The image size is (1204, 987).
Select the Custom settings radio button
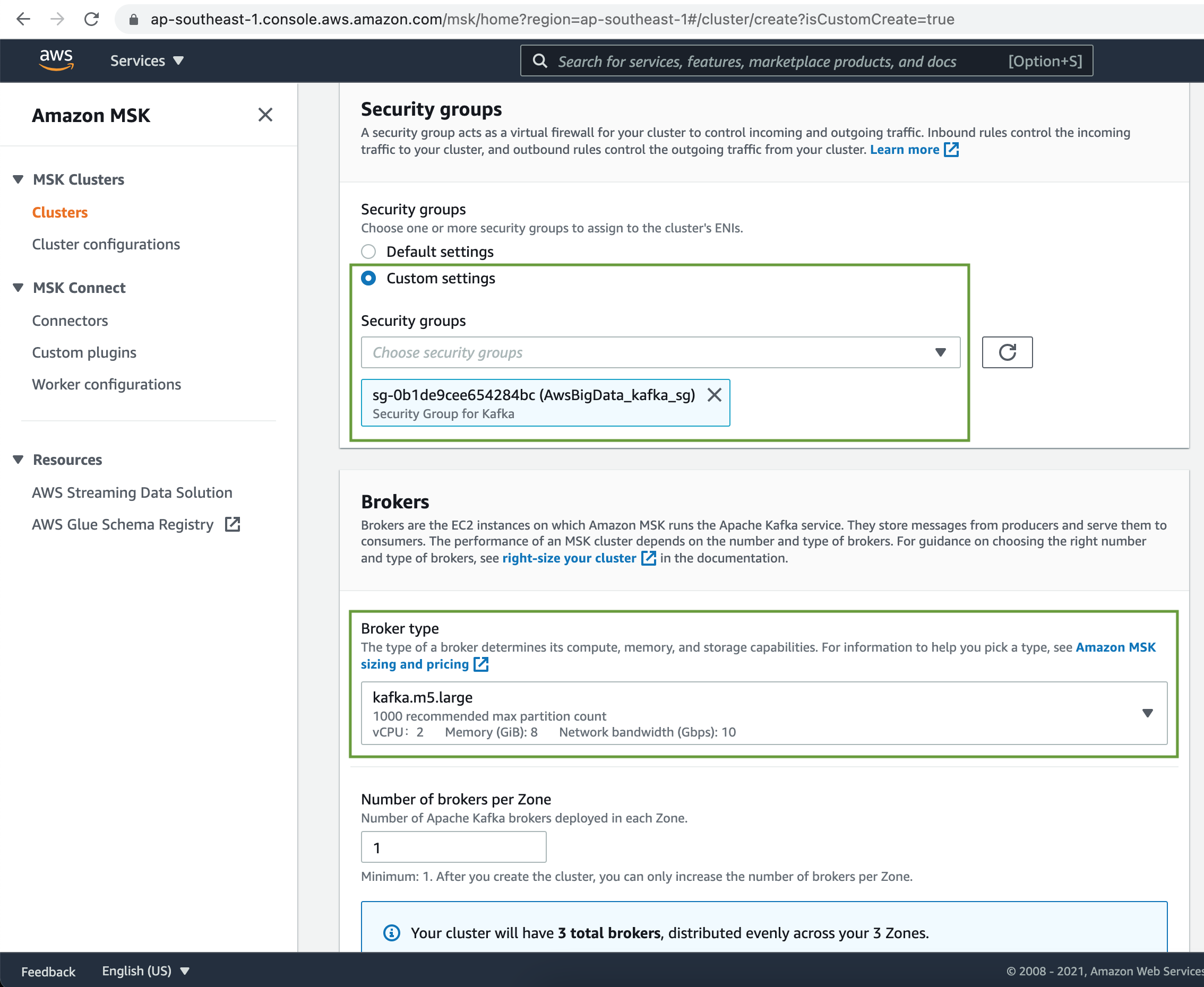368,278
